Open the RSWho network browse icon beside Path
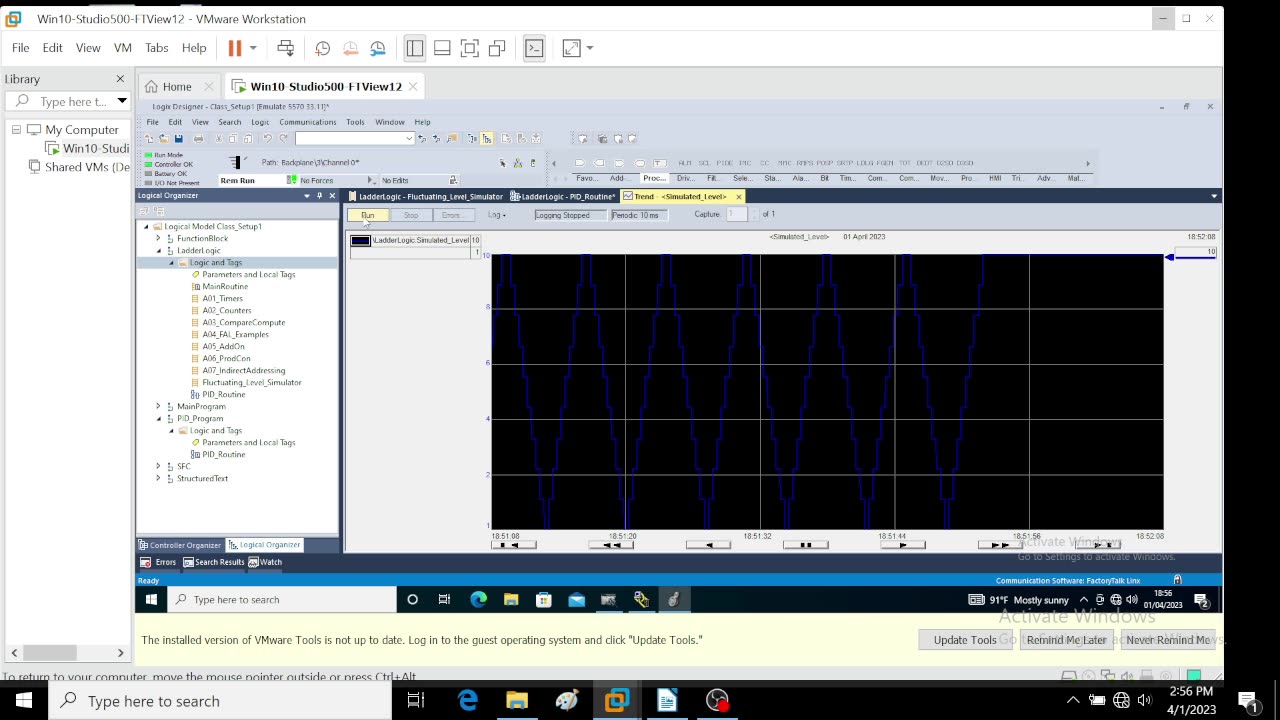Viewport: 1280px width, 720px height. [518, 162]
